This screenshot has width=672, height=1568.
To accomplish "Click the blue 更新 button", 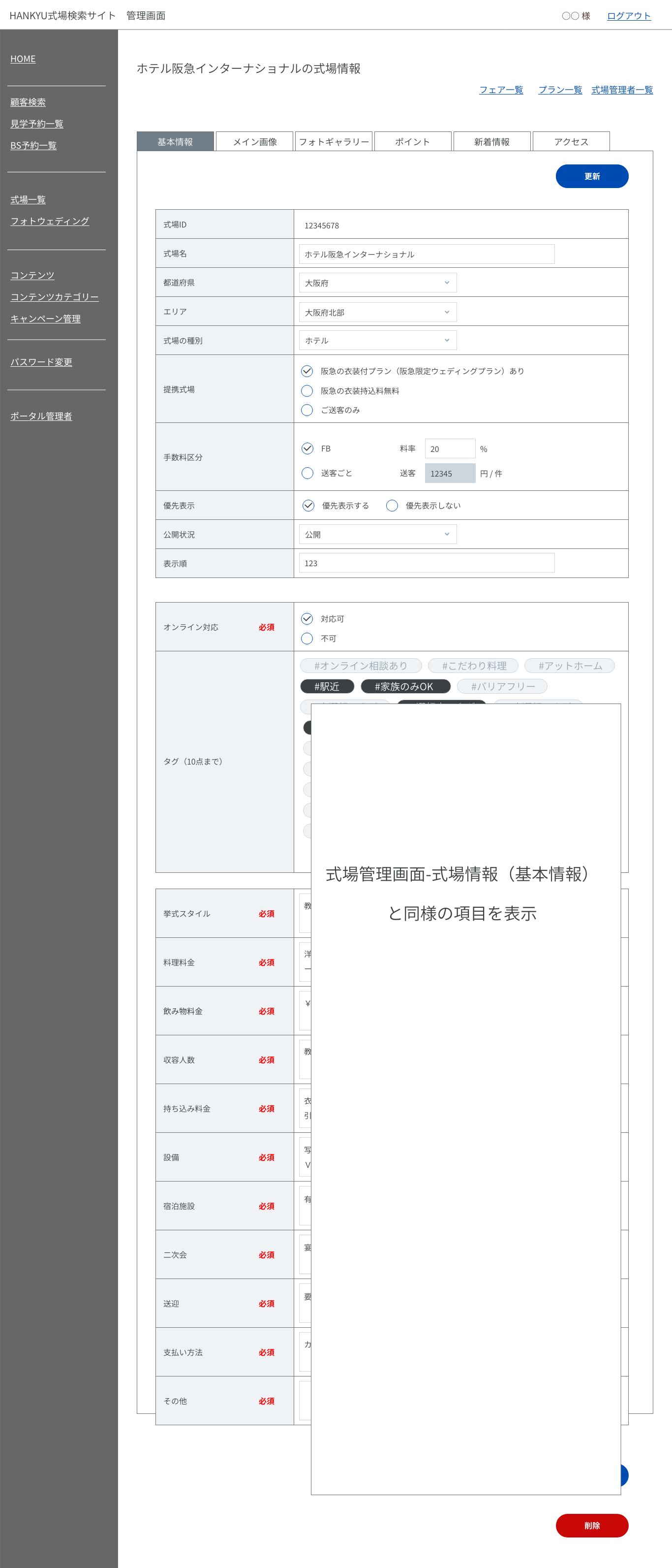I will point(592,176).
